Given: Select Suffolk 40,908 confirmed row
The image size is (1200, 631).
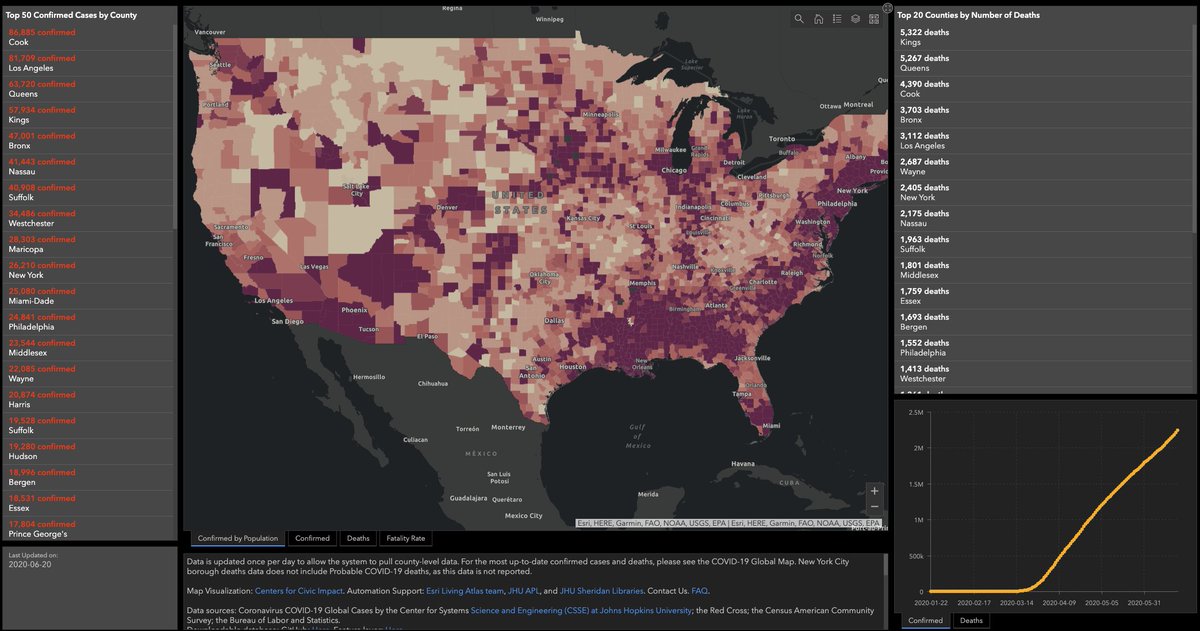Looking at the screenshot, I should point(89,193).
